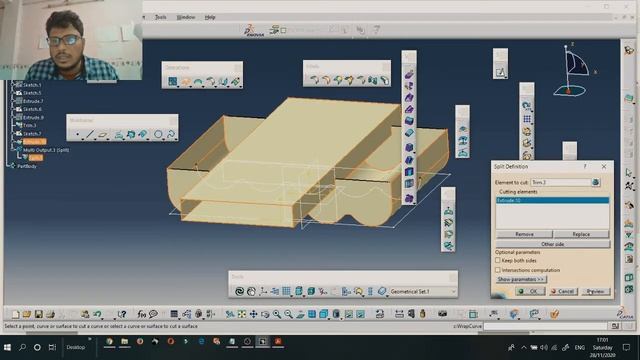Click the Formula f(x) icon
The width and height of the screenshot is (640, 360).
(x=141, y=314)
